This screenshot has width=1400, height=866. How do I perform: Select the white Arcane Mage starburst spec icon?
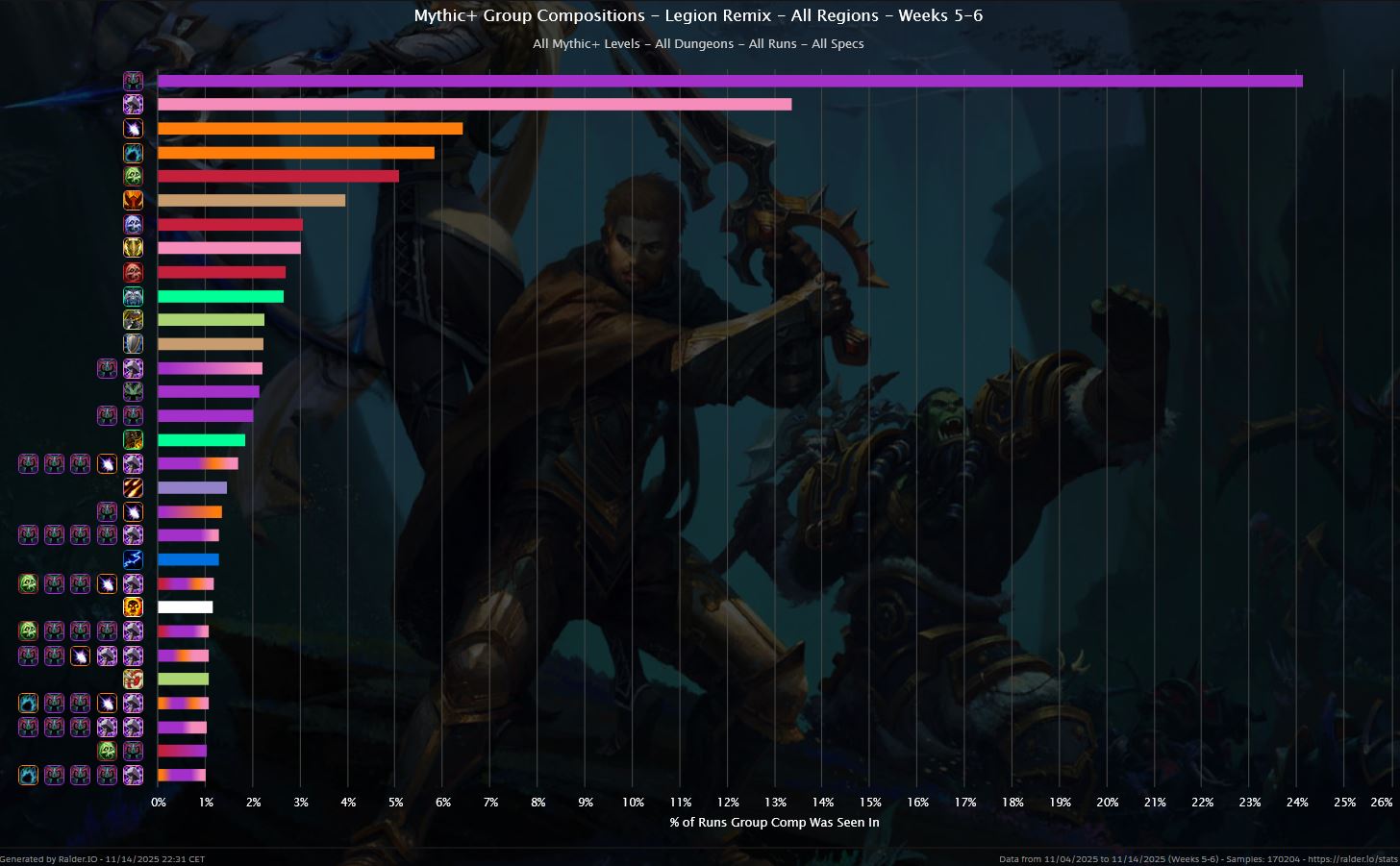click(133, 128)
